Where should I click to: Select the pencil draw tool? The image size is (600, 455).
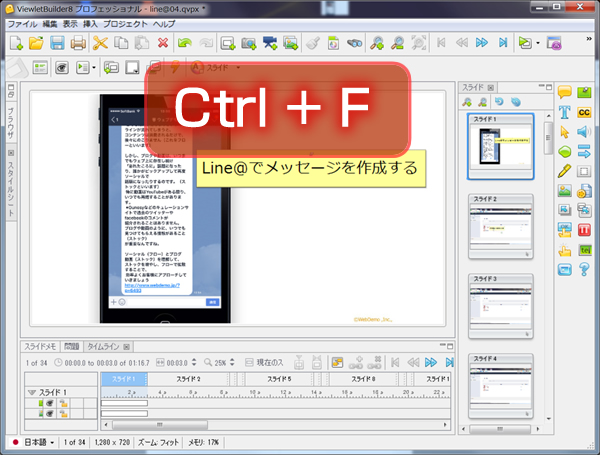pyautogui.click(x=563, y=171)
